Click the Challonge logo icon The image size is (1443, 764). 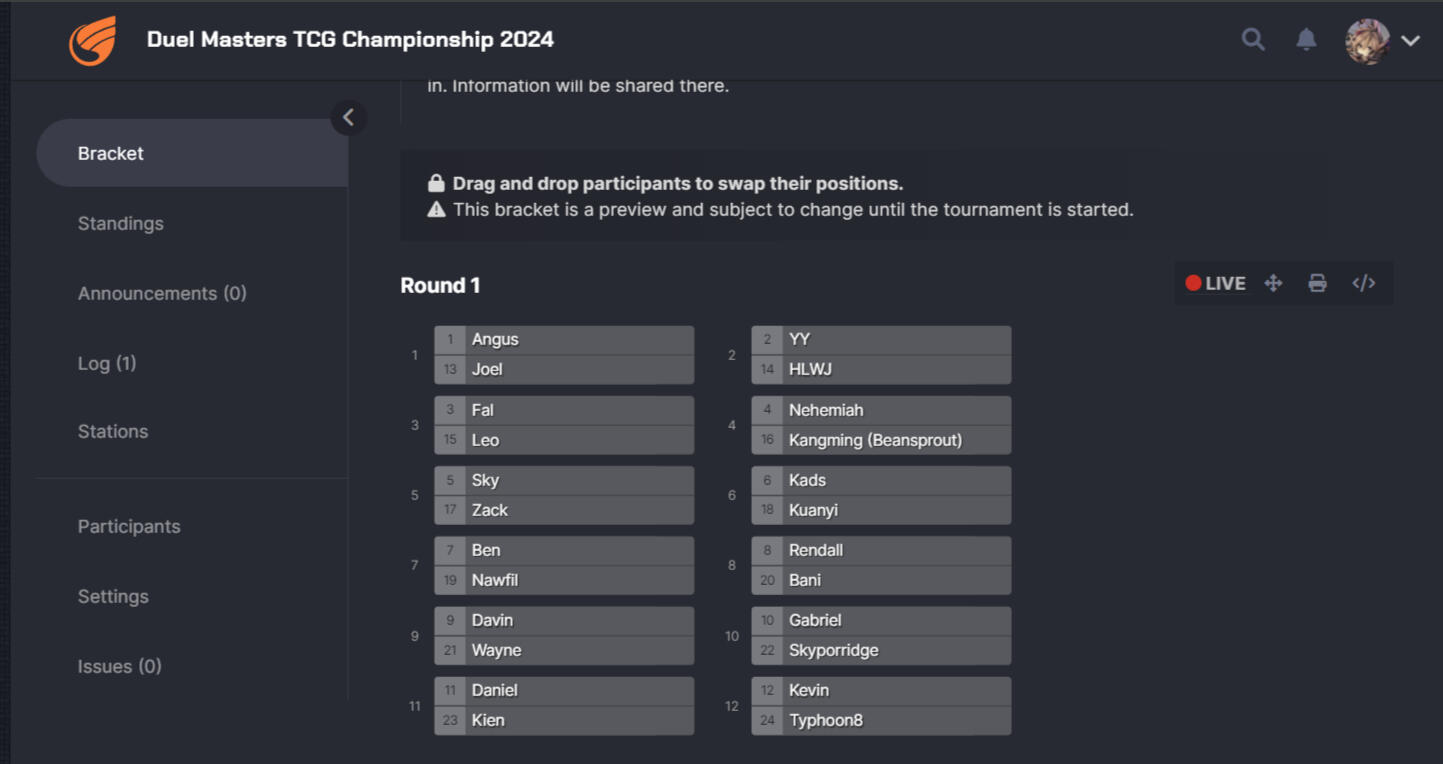coord(92,41)
